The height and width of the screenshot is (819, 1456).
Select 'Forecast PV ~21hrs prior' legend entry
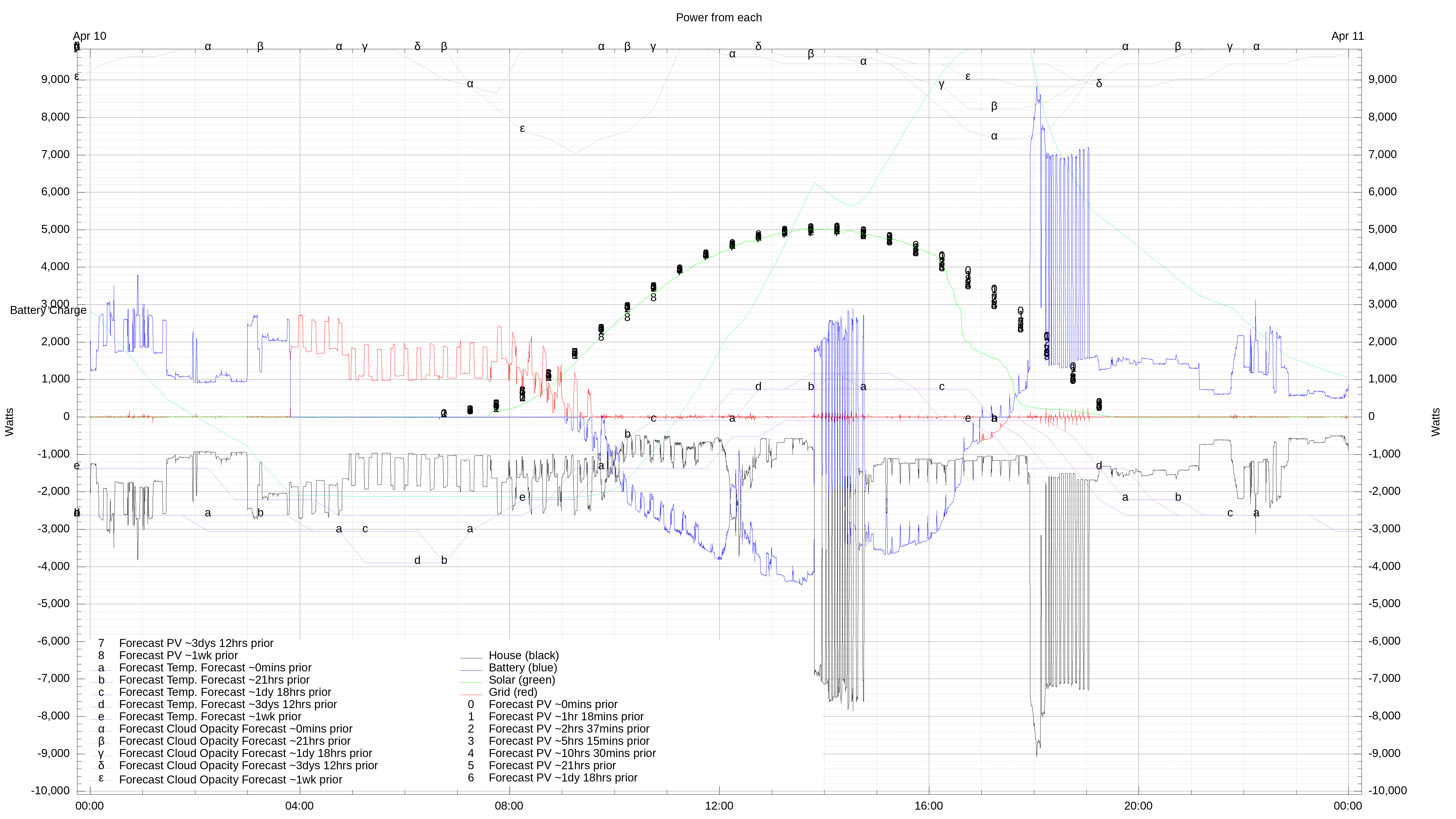pyautogui.click(x=552, y=766)
